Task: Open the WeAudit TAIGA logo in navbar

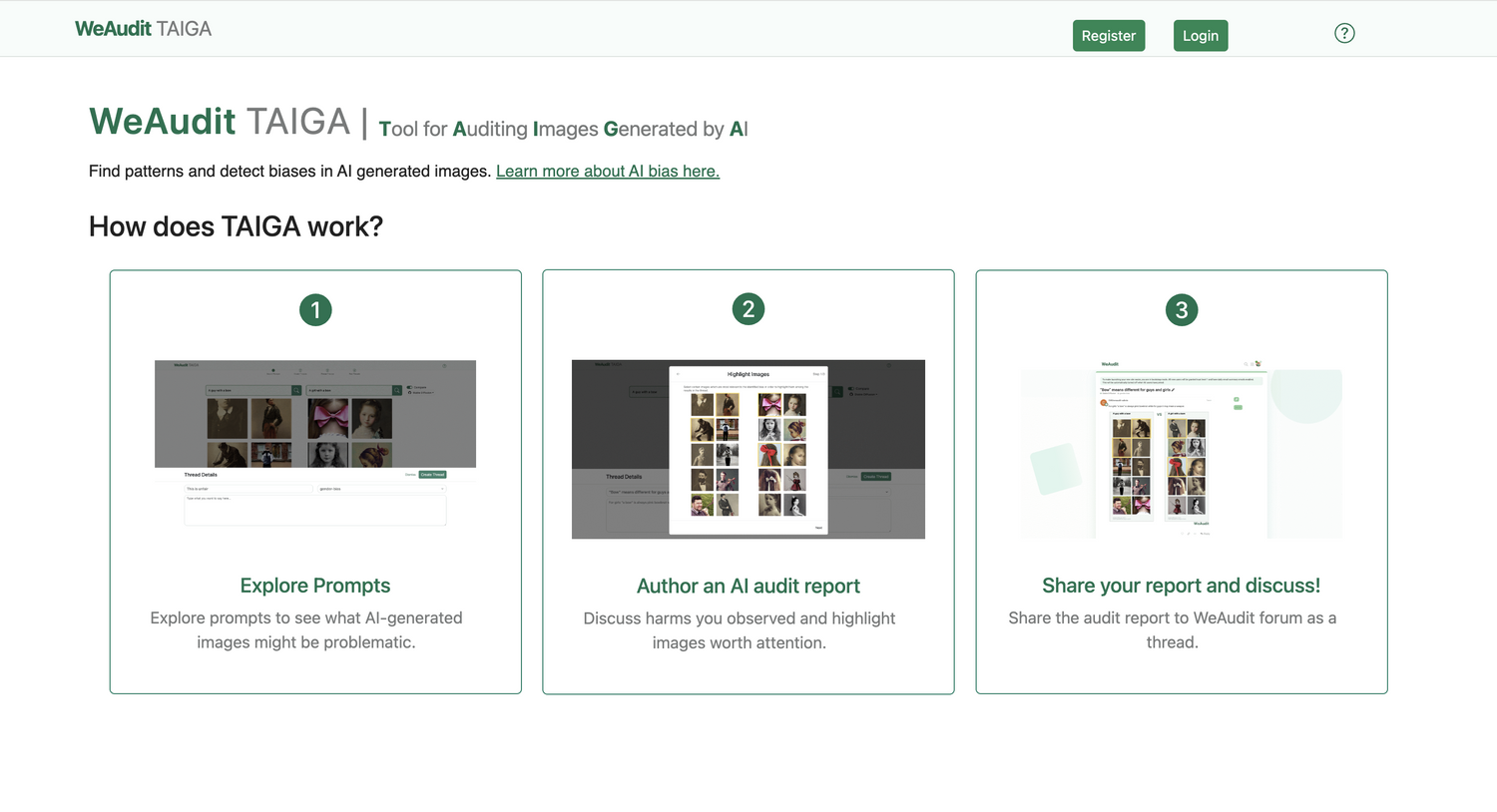Action: tap(143, 29)
